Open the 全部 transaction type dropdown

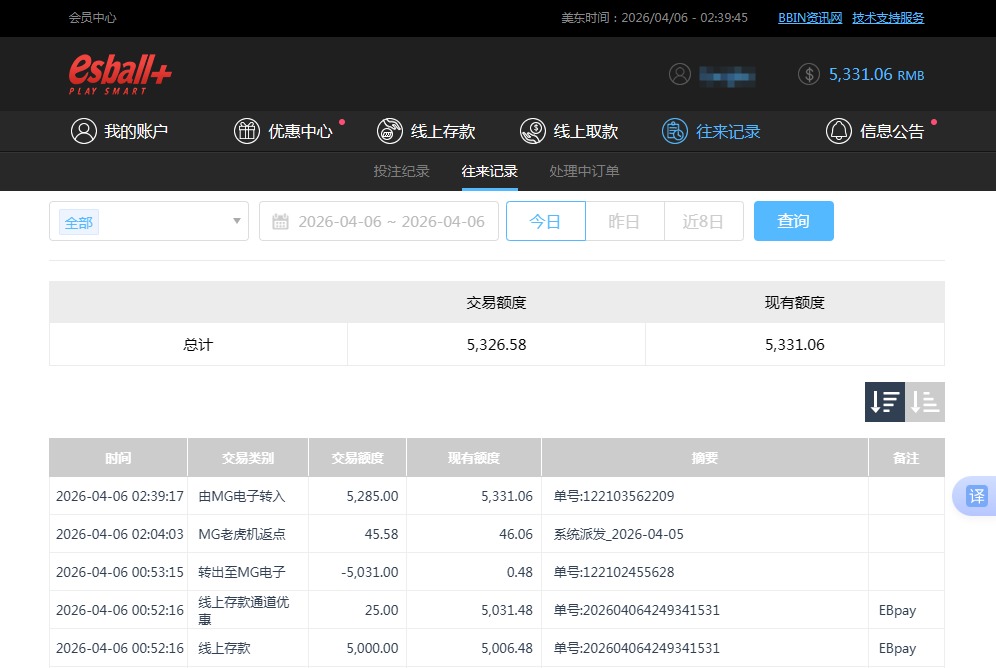point(148,221)
